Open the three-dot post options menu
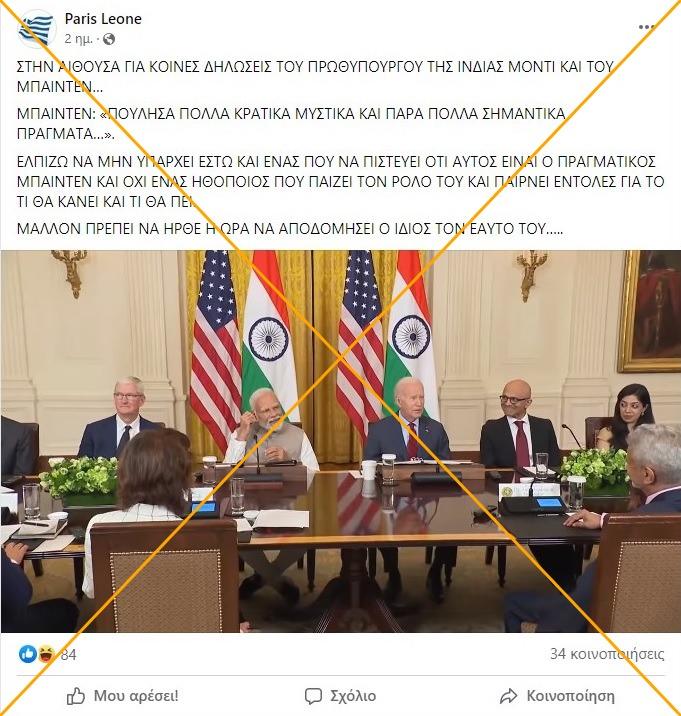This screenshot has width=681, height=716. [646, 27]
